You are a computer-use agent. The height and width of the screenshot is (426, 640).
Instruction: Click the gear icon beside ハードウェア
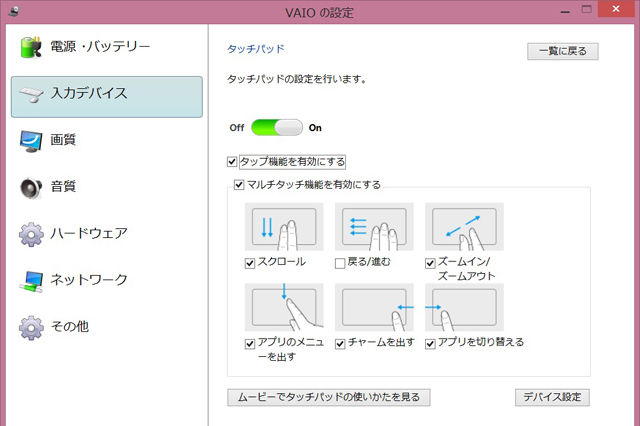pos(31,235)
